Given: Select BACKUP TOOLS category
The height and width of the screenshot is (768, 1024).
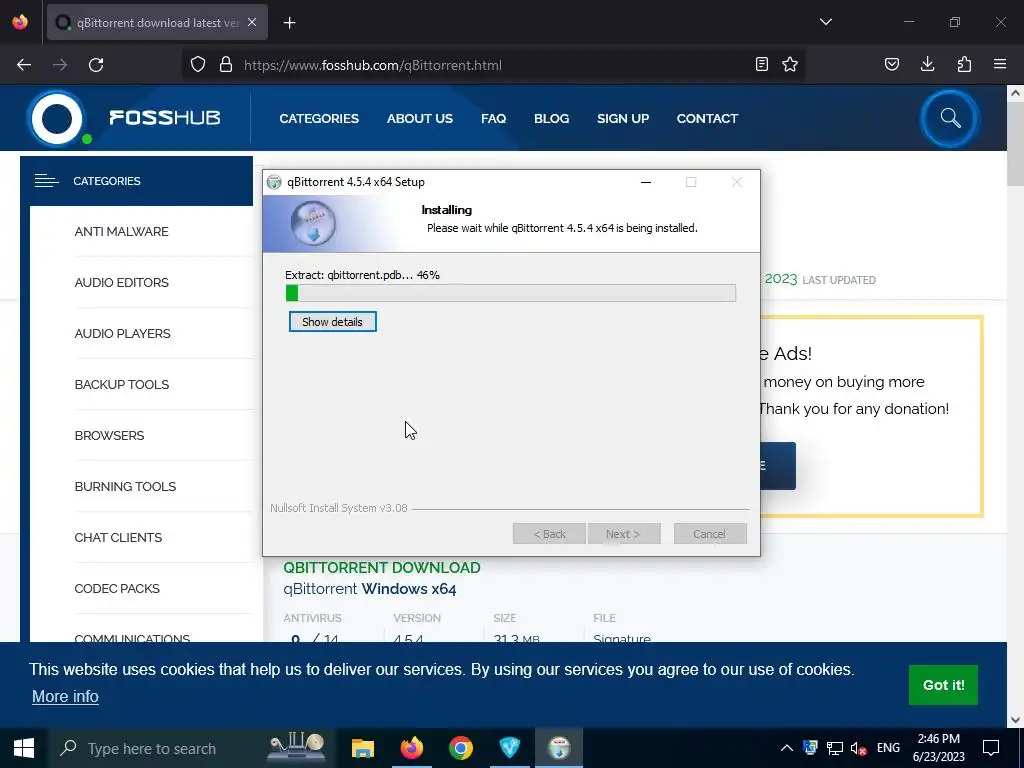Looking at the screenshot, I should (x=121, y=385).
